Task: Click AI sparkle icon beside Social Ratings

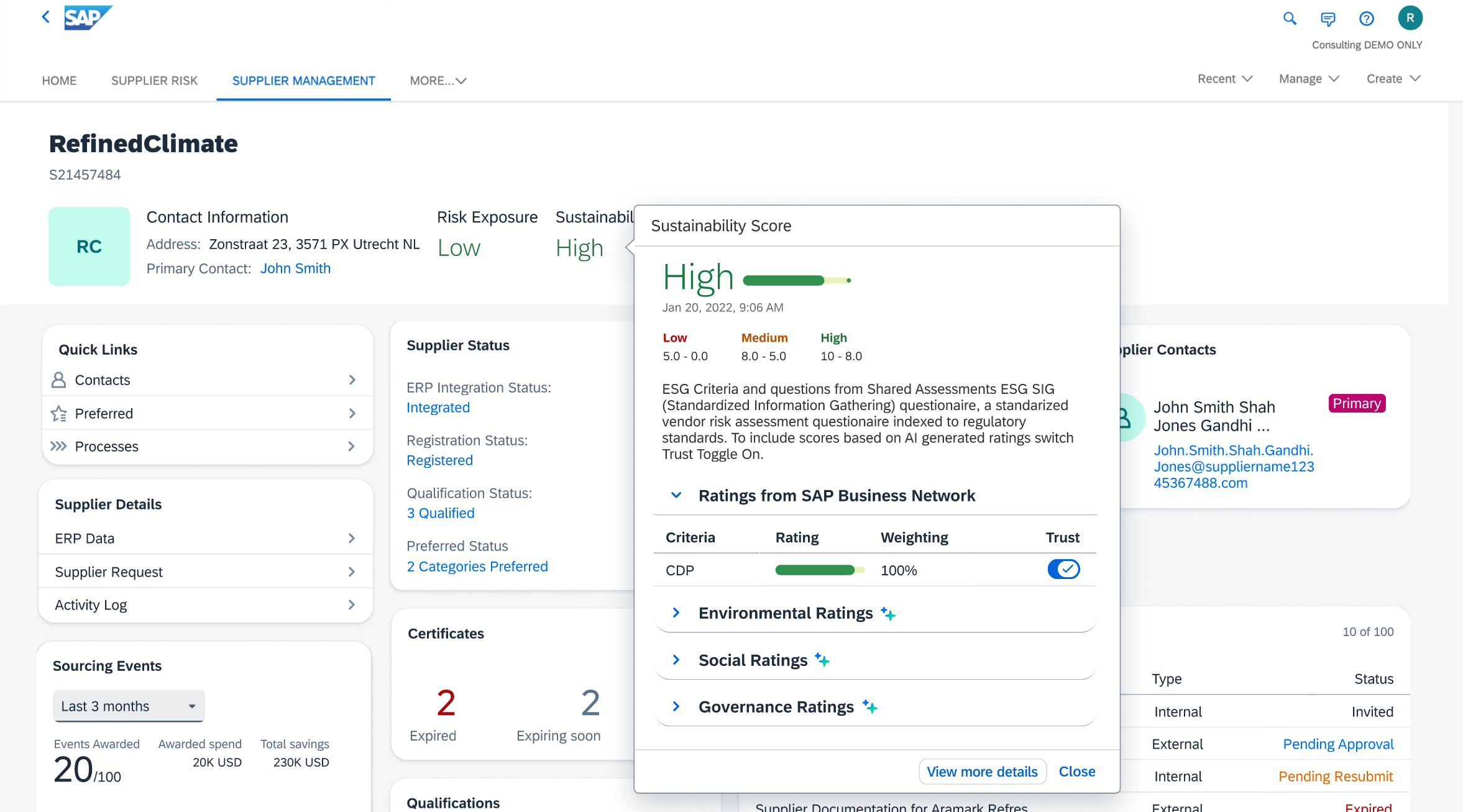Action: [x=822, y=660]
